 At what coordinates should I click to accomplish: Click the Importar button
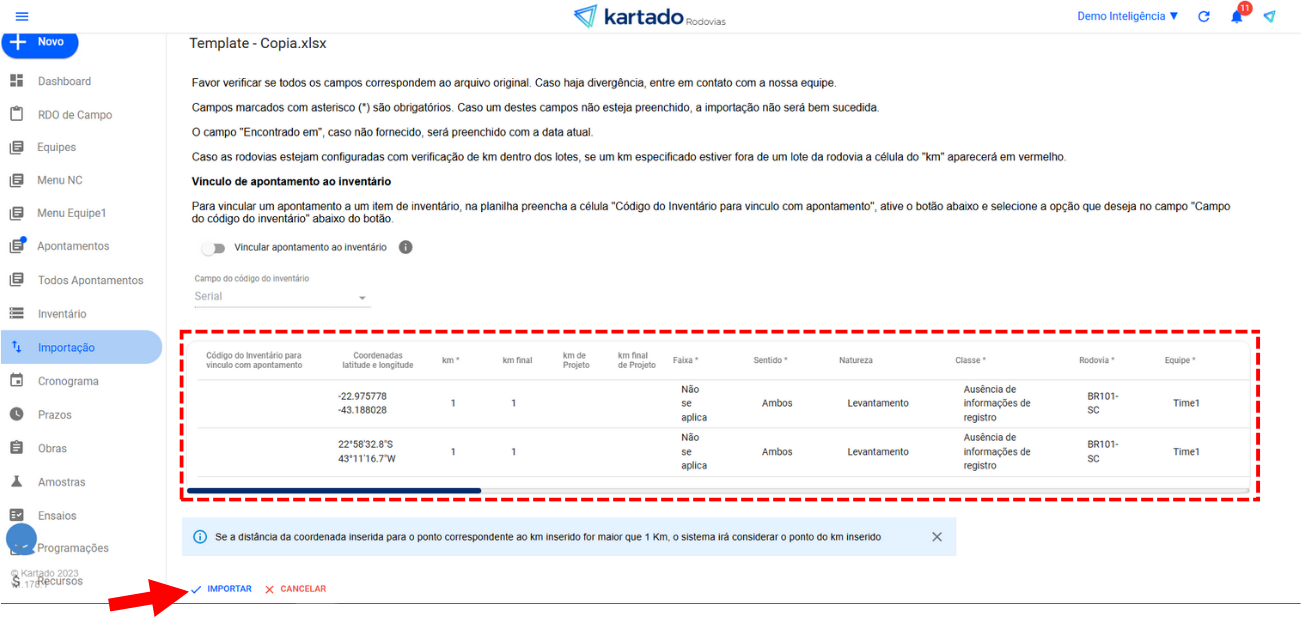221,589
